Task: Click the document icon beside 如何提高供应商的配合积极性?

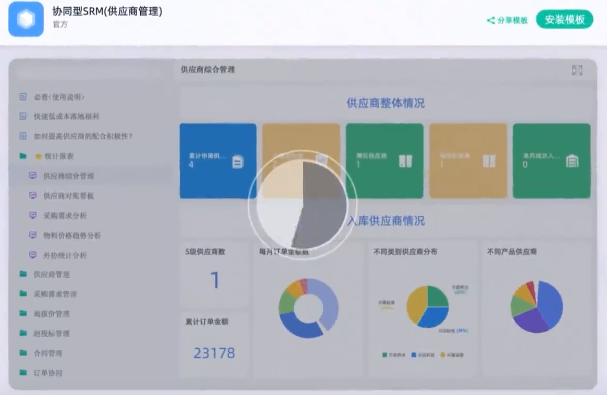Action: click(23, 136)
